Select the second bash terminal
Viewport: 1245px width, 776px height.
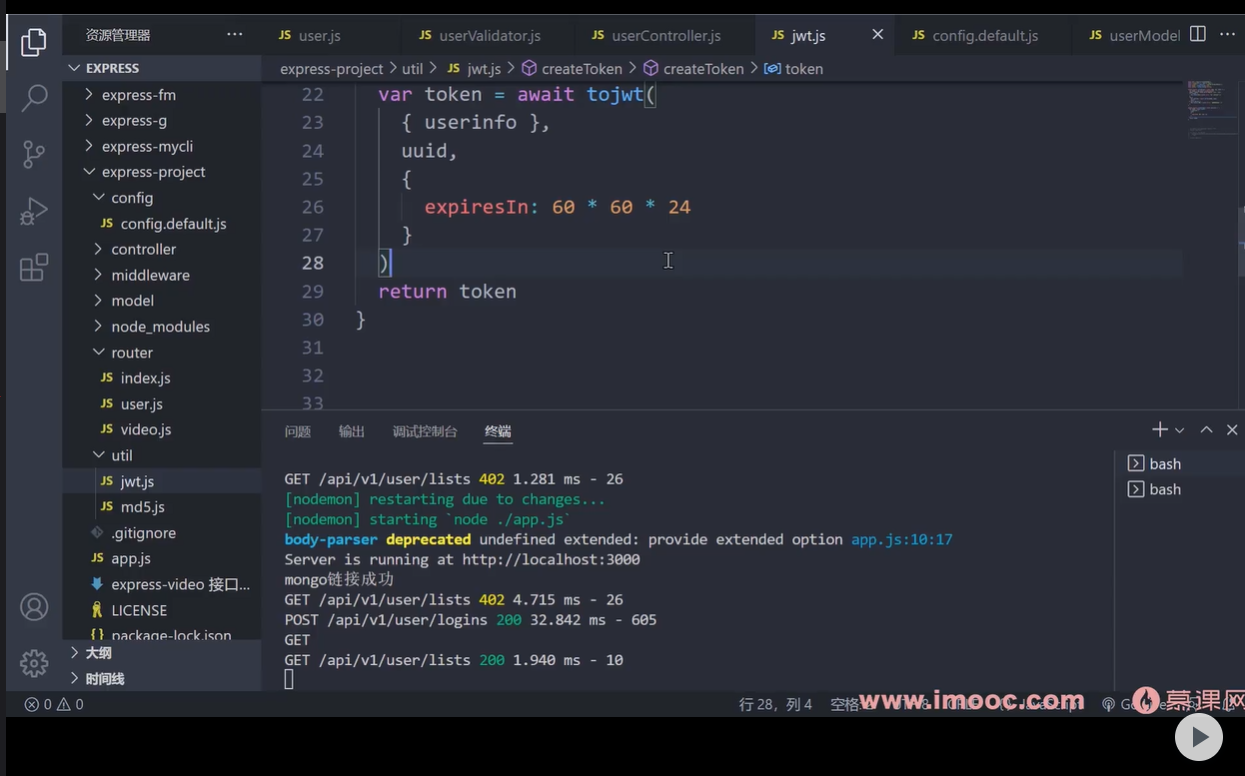pos(1179,489)
